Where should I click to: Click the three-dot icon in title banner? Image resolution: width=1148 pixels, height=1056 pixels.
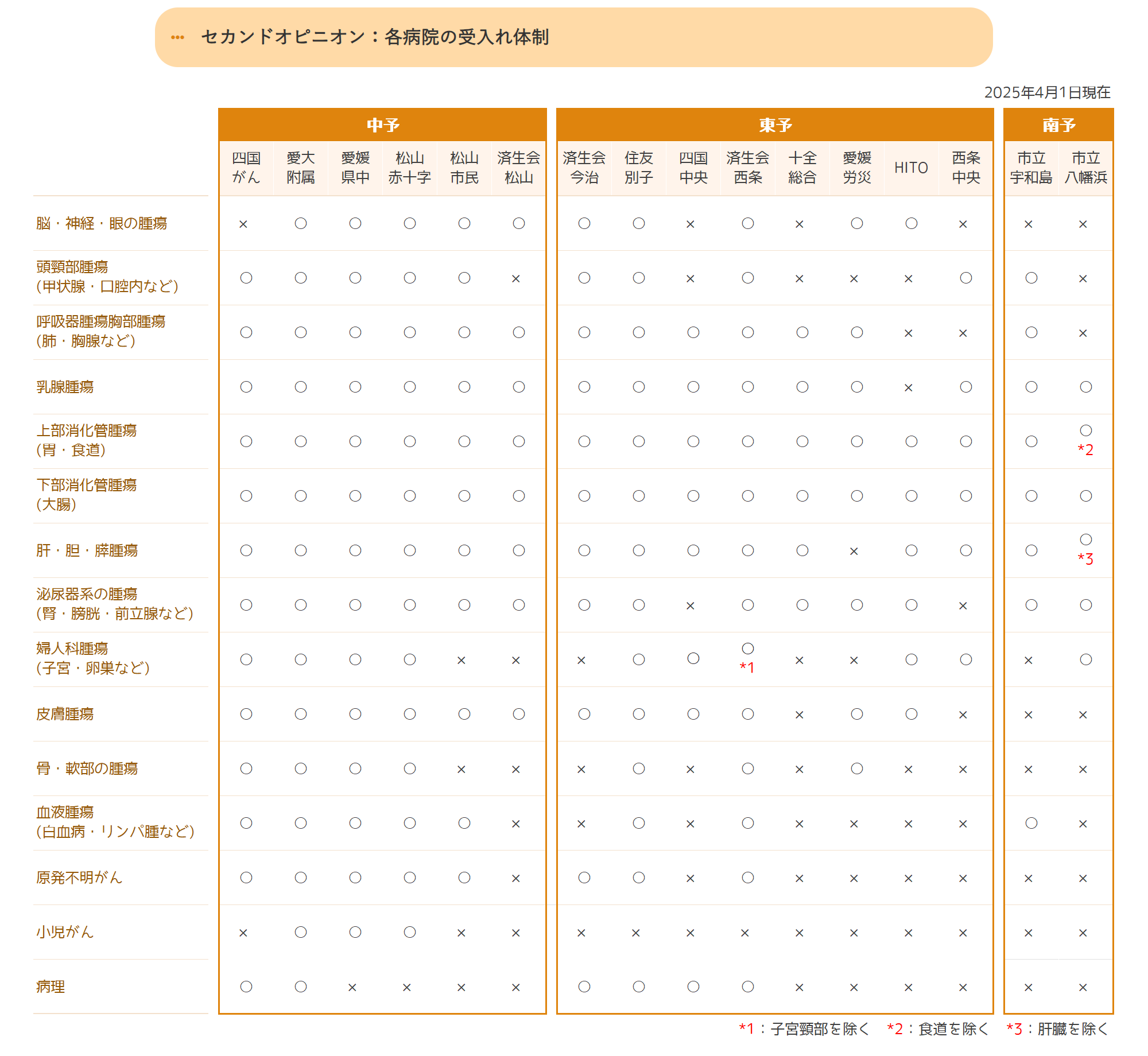pyautogui.click(x=177, y=37)
